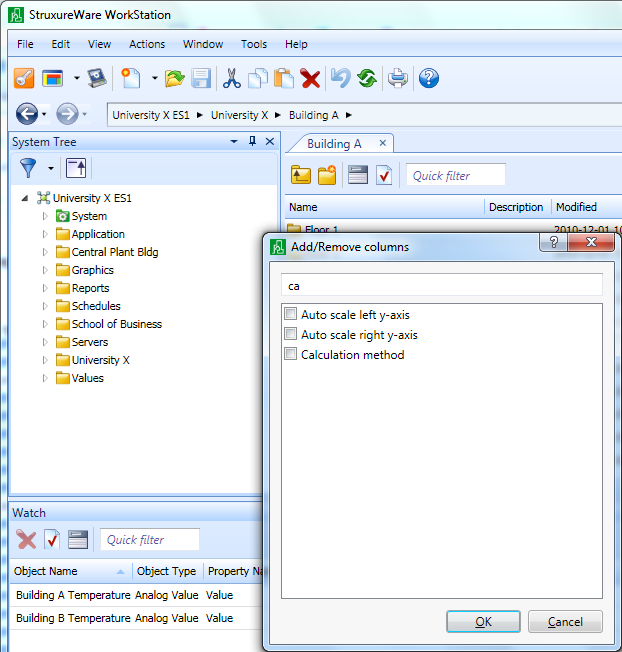The image size is (622, 652).
Task: Expand the School of Business folder
Action: tap(45, 324)
